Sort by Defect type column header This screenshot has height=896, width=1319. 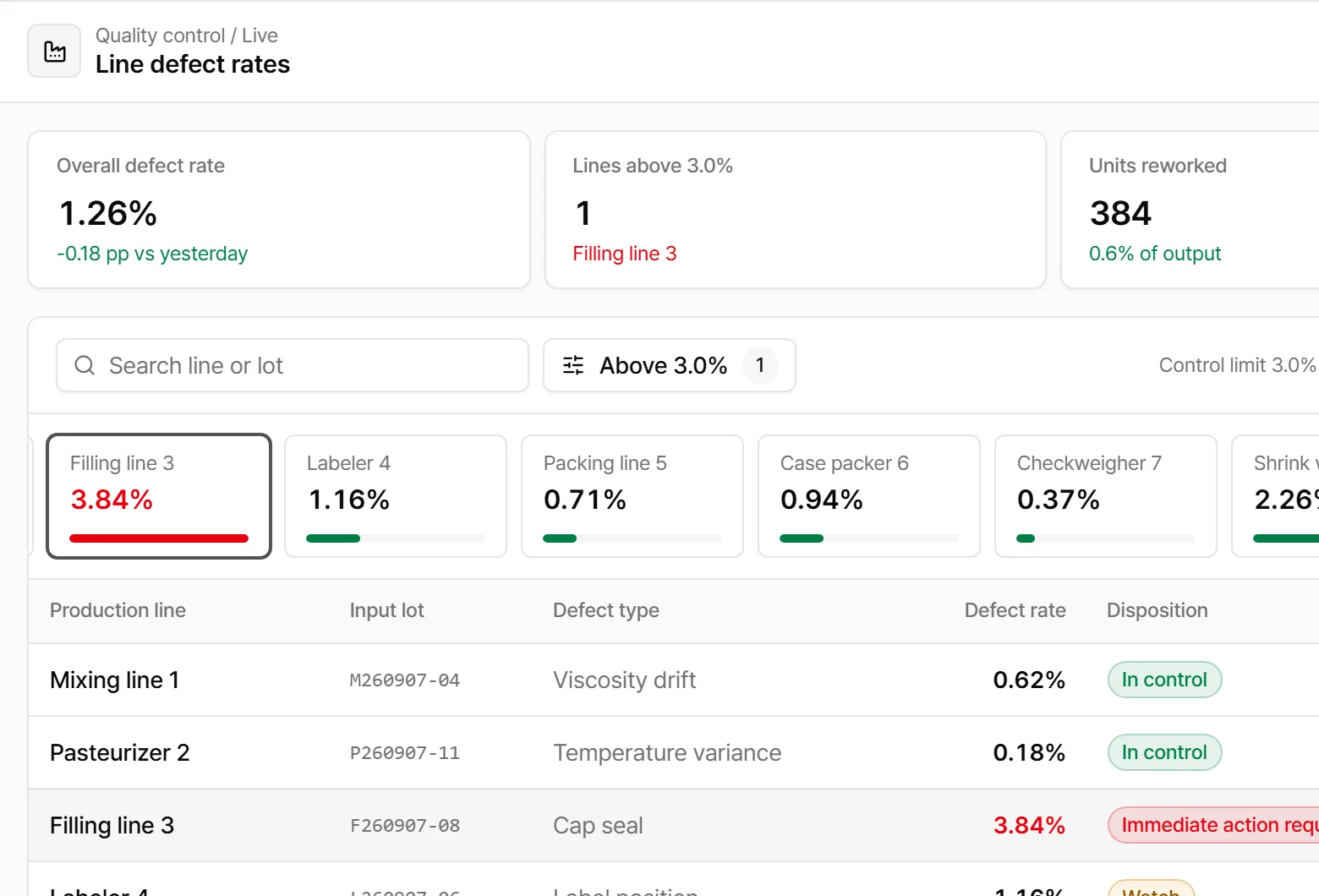coord(606,610)
